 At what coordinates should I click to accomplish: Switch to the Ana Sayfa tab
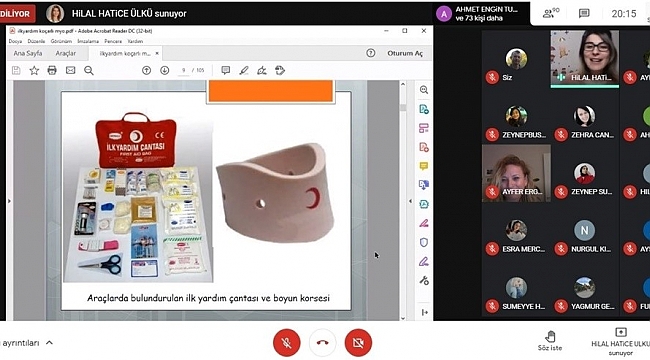(x=28, y=53)
